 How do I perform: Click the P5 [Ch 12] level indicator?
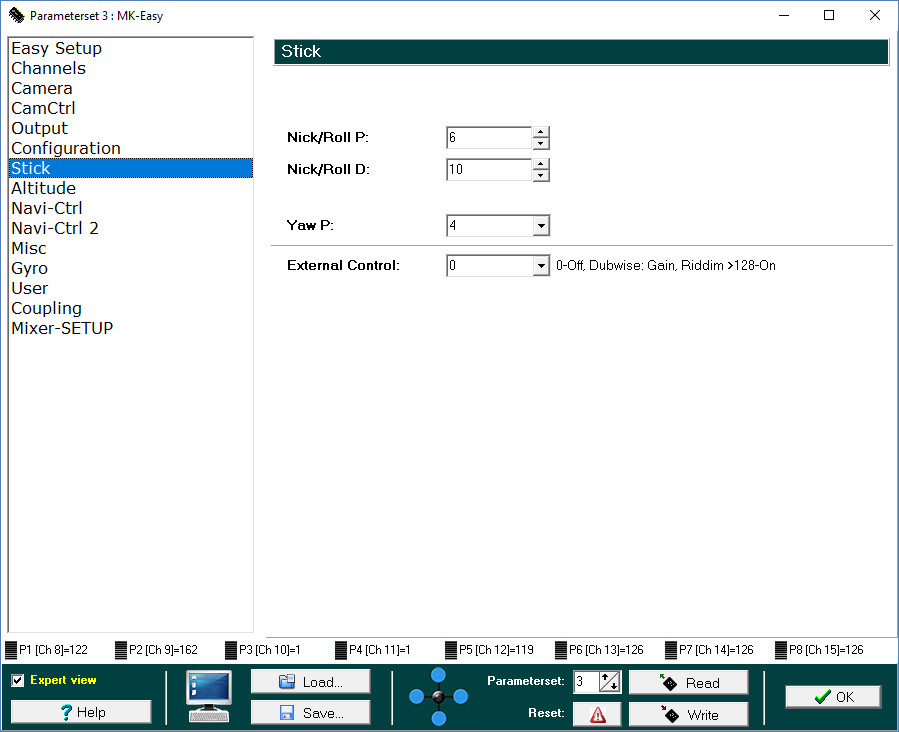(x=451, y=650)
